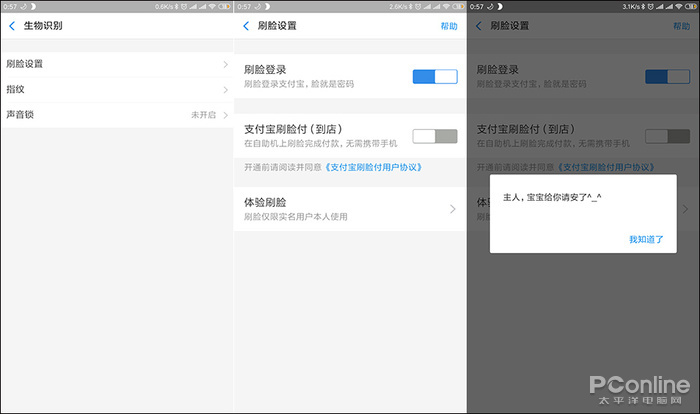Tap 帮助 in the middle screen header
The width and height of the screenshot is (700, 414).
coord(449,26)
